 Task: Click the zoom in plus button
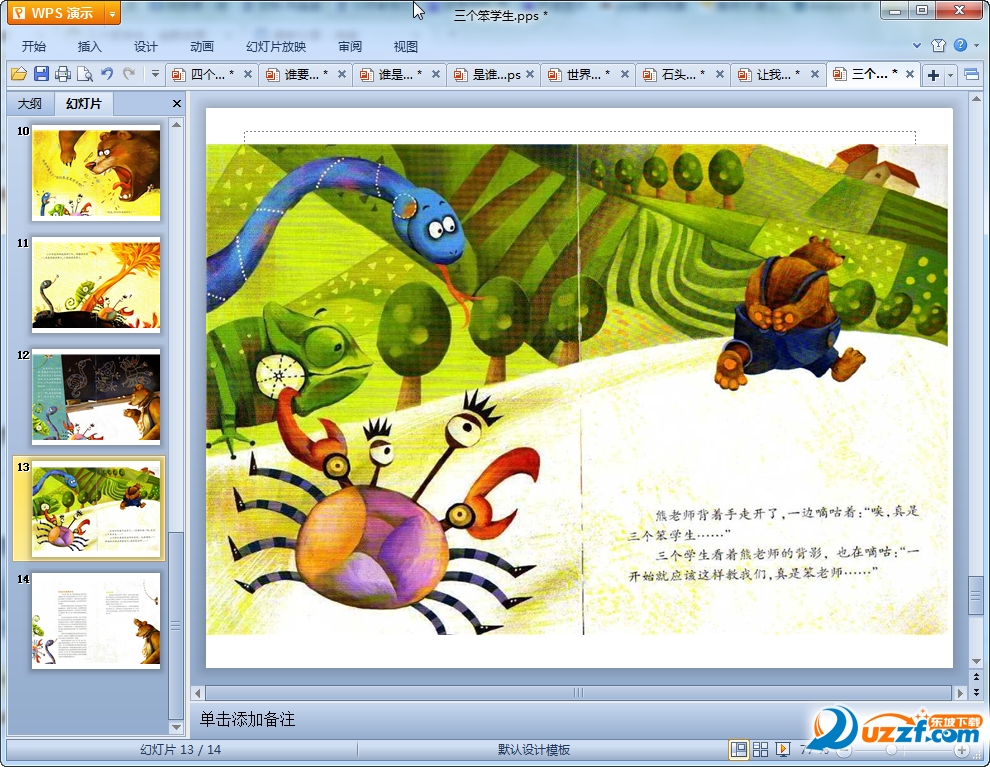962,751
